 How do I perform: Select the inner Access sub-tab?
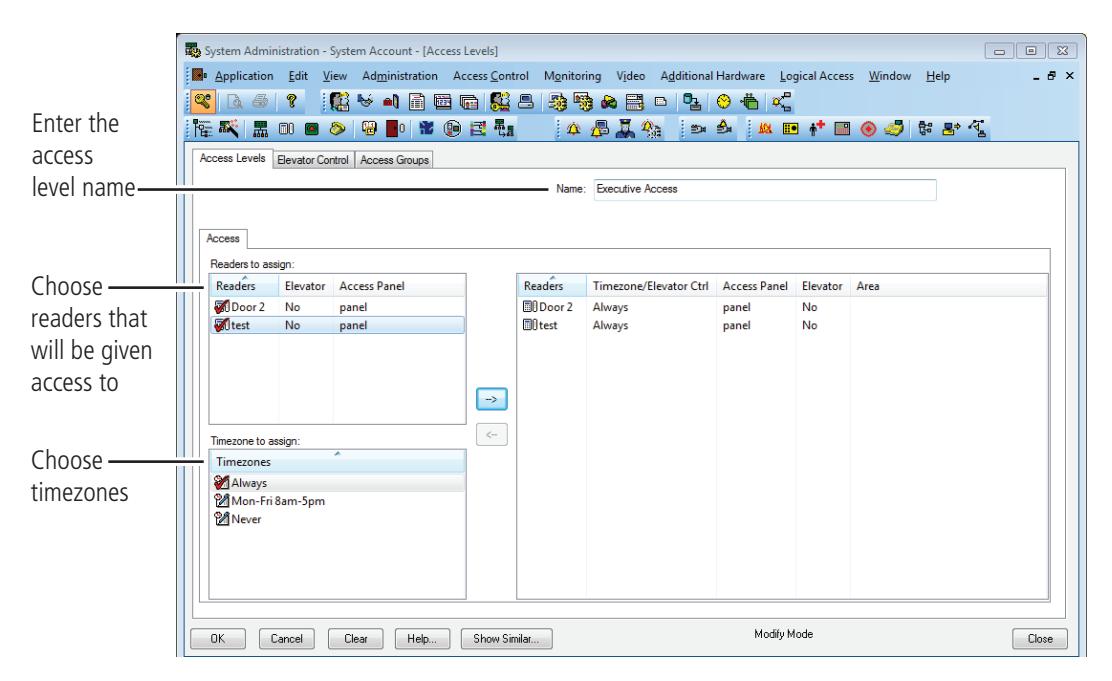223,239
